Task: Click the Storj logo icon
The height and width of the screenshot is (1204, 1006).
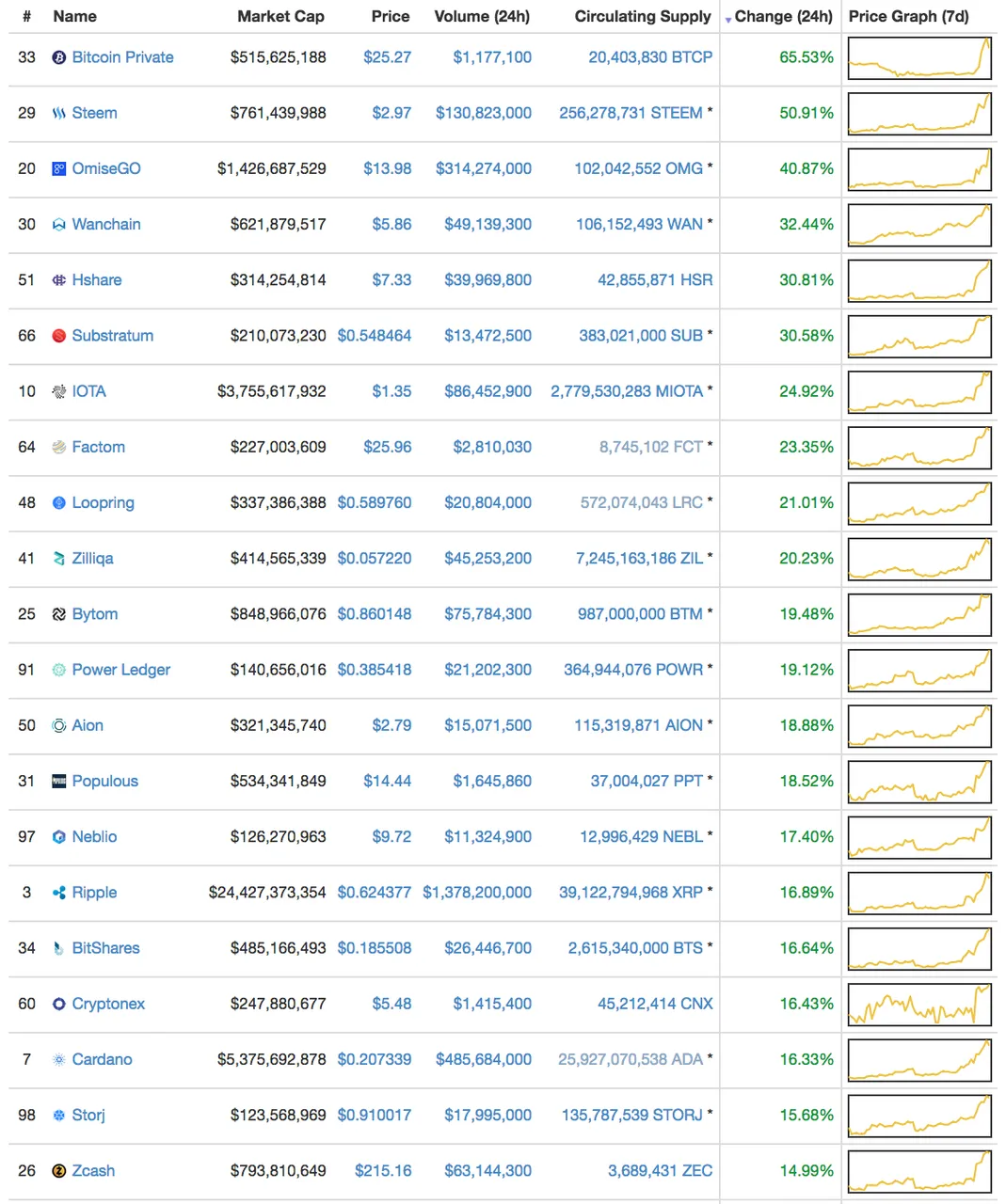Action: tap(59, 1116)
